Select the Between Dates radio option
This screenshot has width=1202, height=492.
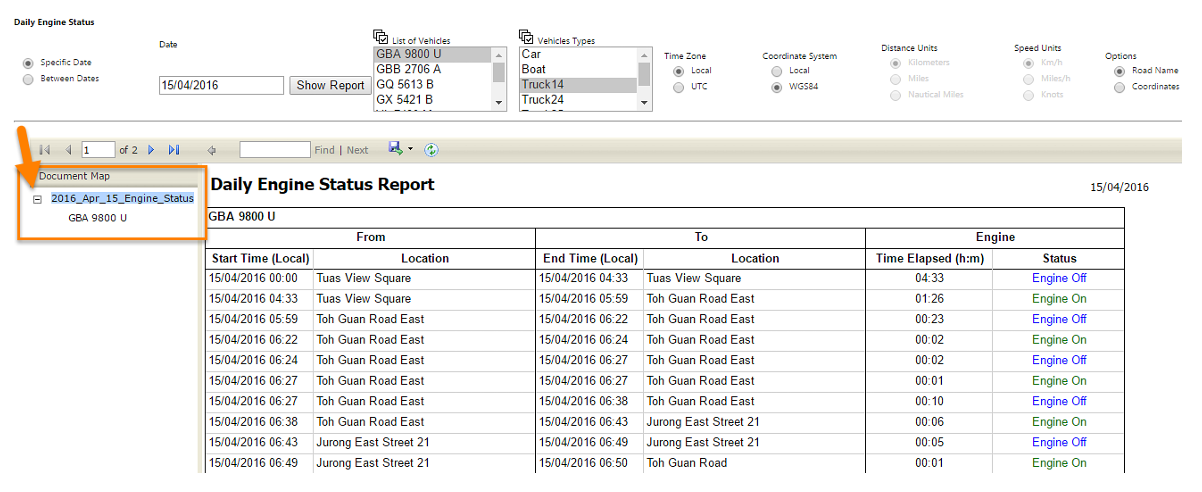pyautogui.click(x=28, y=79)
